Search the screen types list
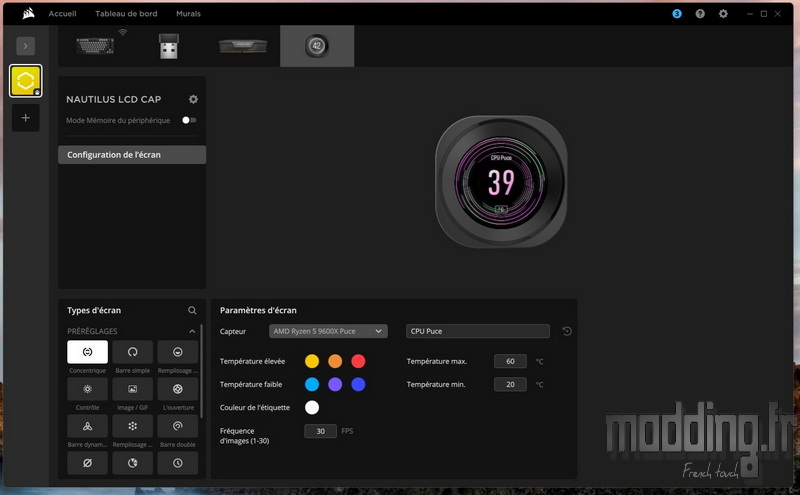This screenshot has height=495, width=800. (192, 311)
